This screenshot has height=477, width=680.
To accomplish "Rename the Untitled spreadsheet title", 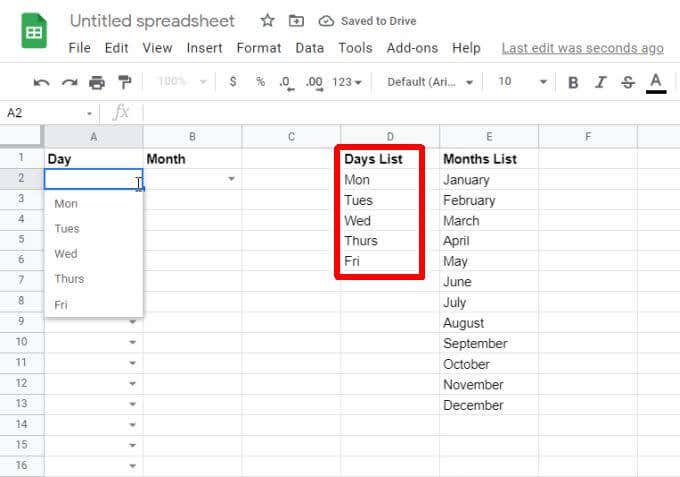I will click(152, 21).
